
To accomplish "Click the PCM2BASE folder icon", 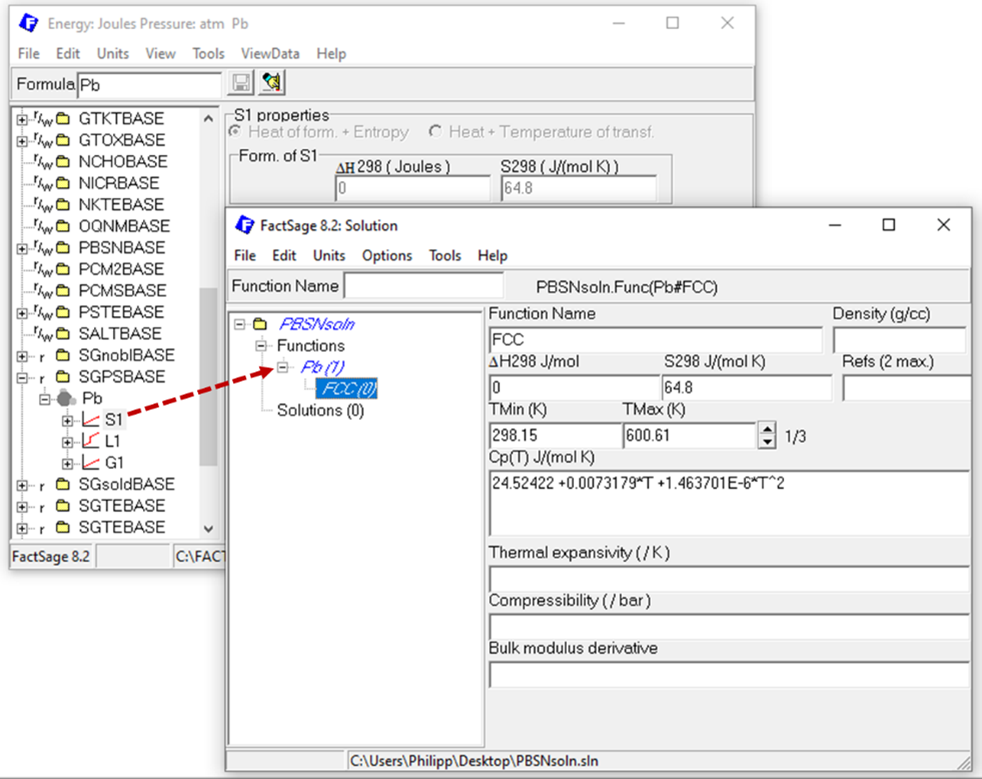I will click(x=63, y=269).
